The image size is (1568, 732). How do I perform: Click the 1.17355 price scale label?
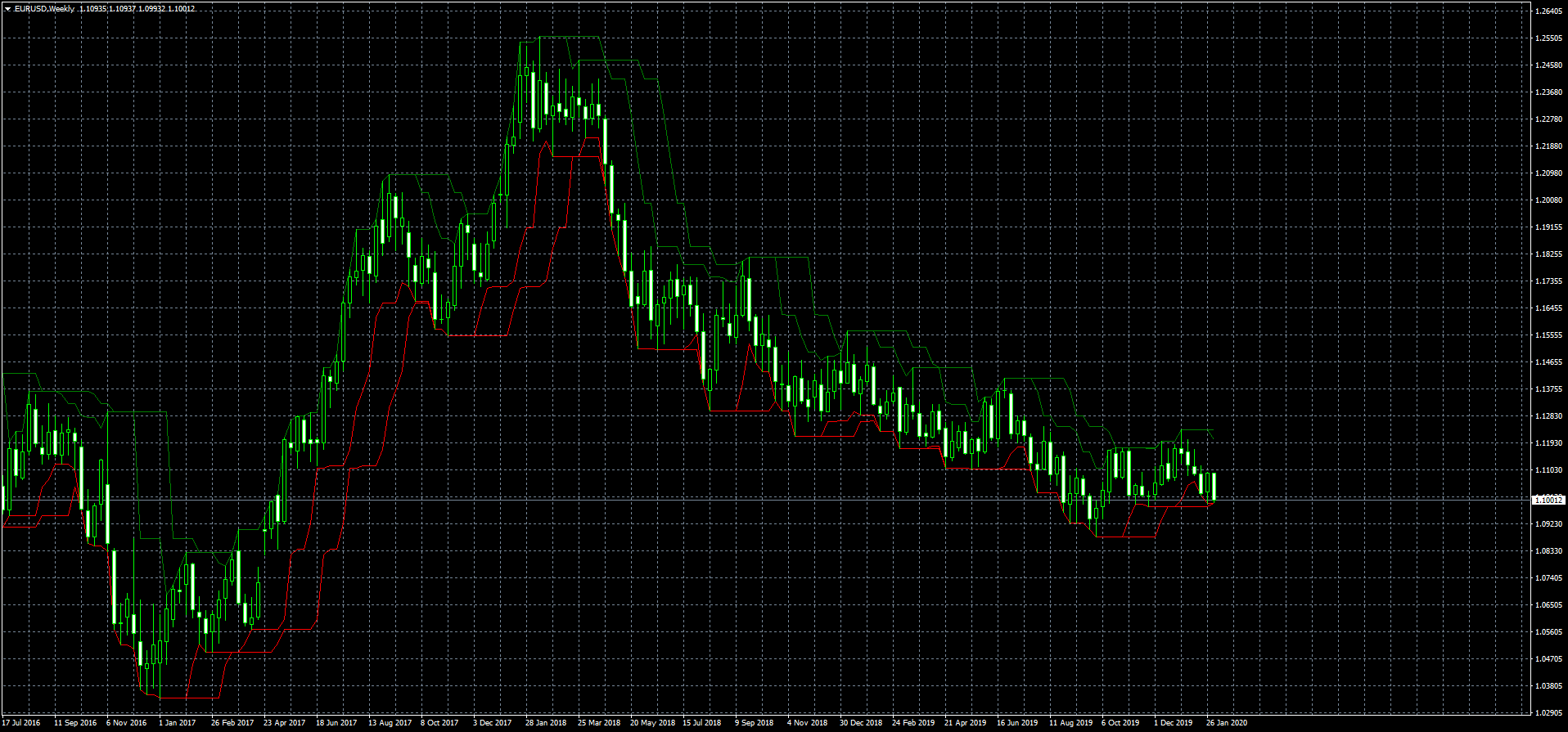(x=1549, y=281)
